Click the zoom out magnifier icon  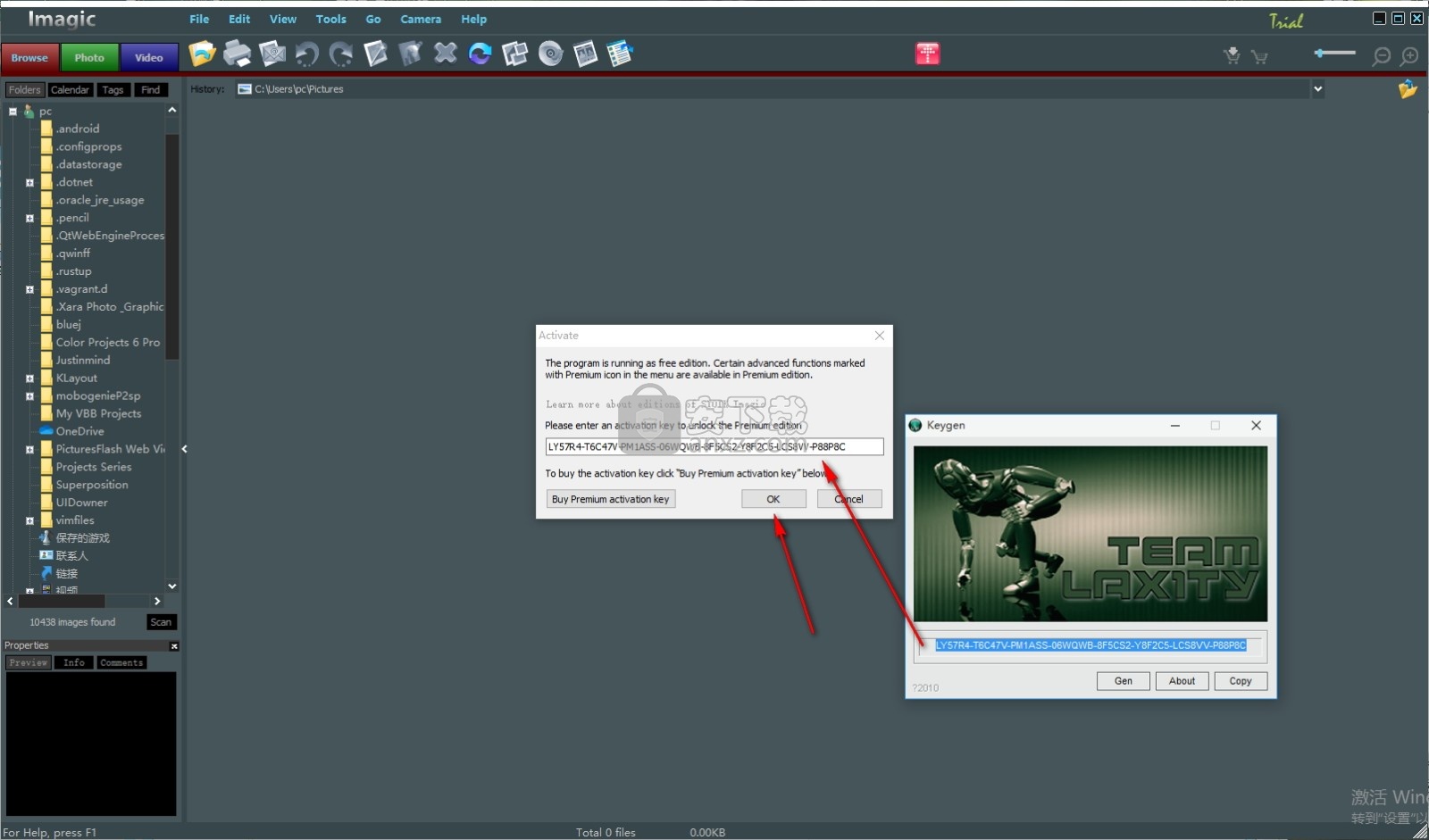point(1381,57)
